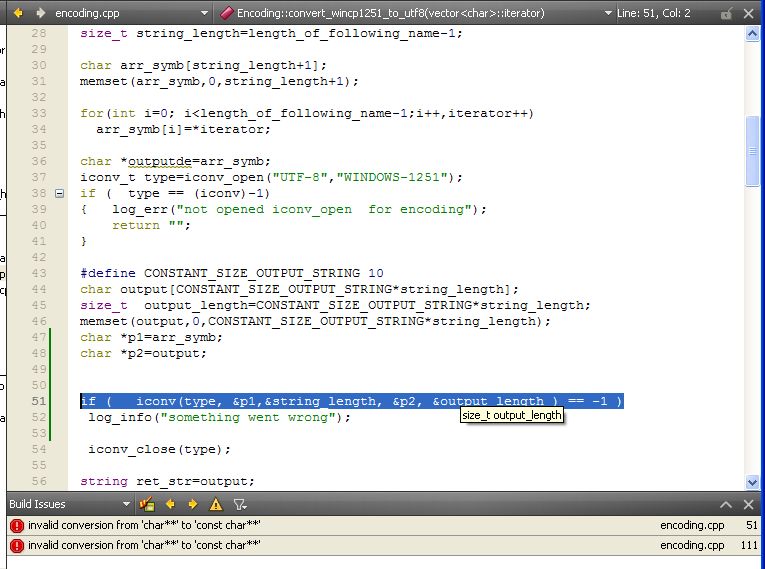
Task: Select the invalid conversion error at line 111
Action: point(383,545)
